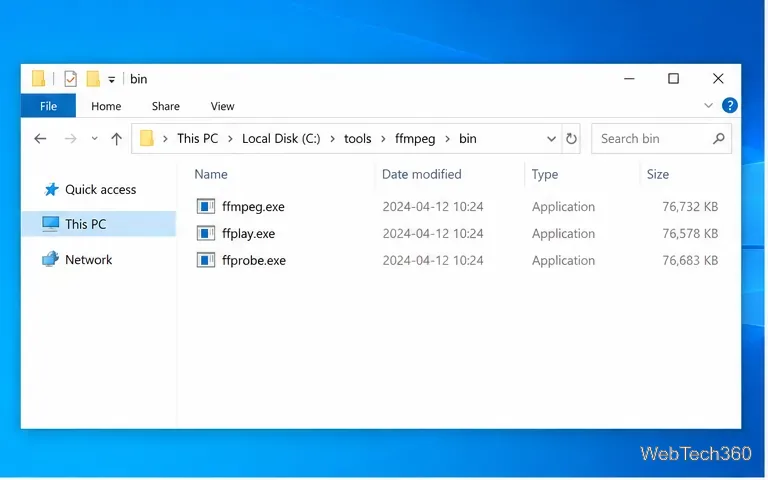This screenshot has height=480, width=768.
Task: Click the Network icon in the sidebar
Action: point(50,259)
